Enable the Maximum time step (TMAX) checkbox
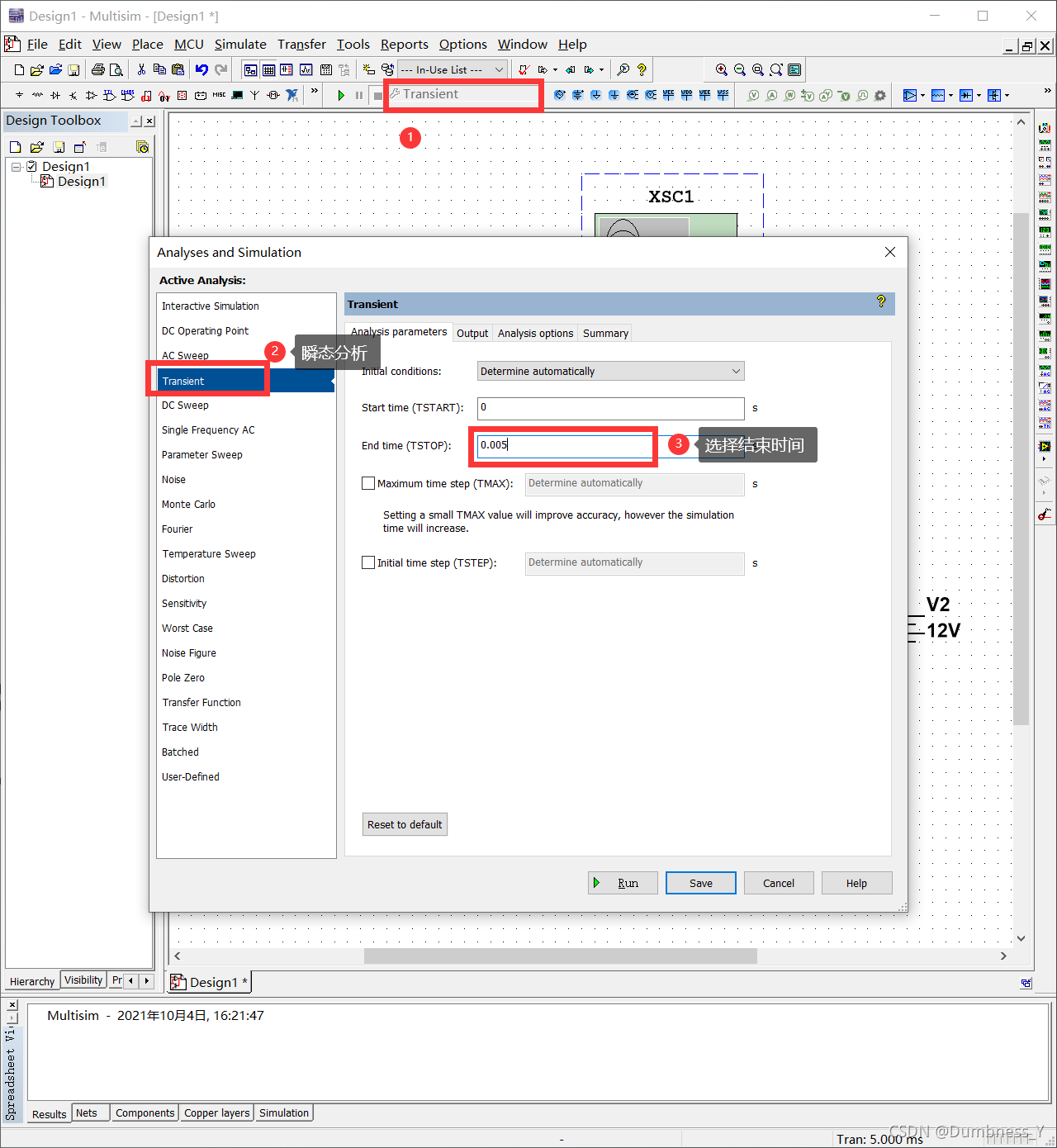The width and height of the screenshot is (1057, 1148). (368, 483)
